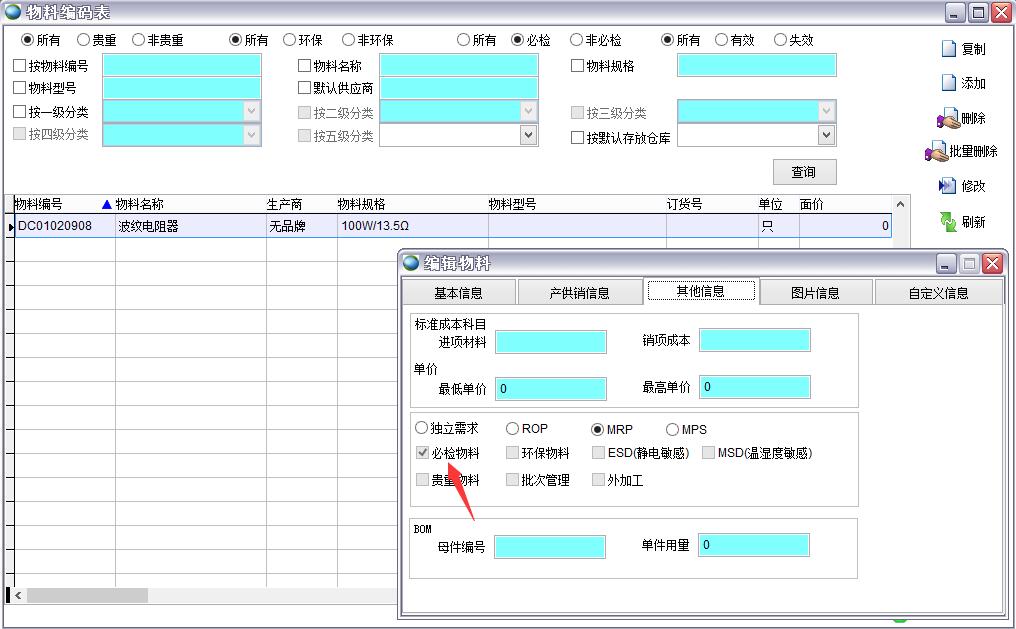This screenshot has width=1016, height=629.
Task: Select the 贵重 radio button
Action: pyautogui.click(x=83, y=40)
